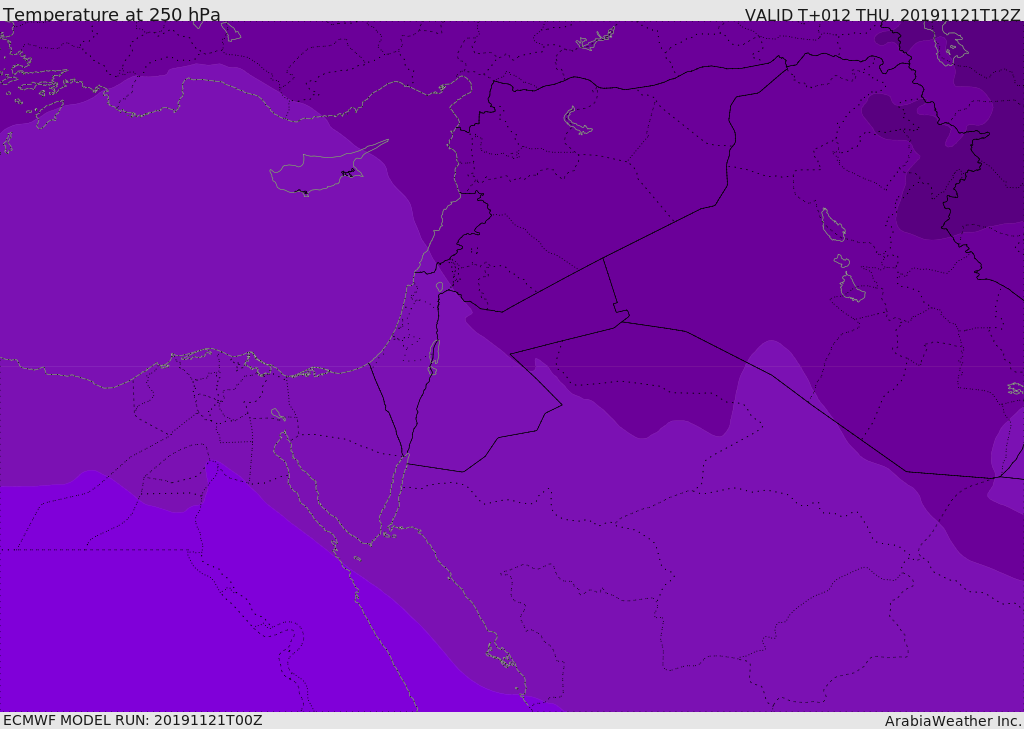
Task: Click the Sinai Peninsula
Action: [x=345, y=460]
